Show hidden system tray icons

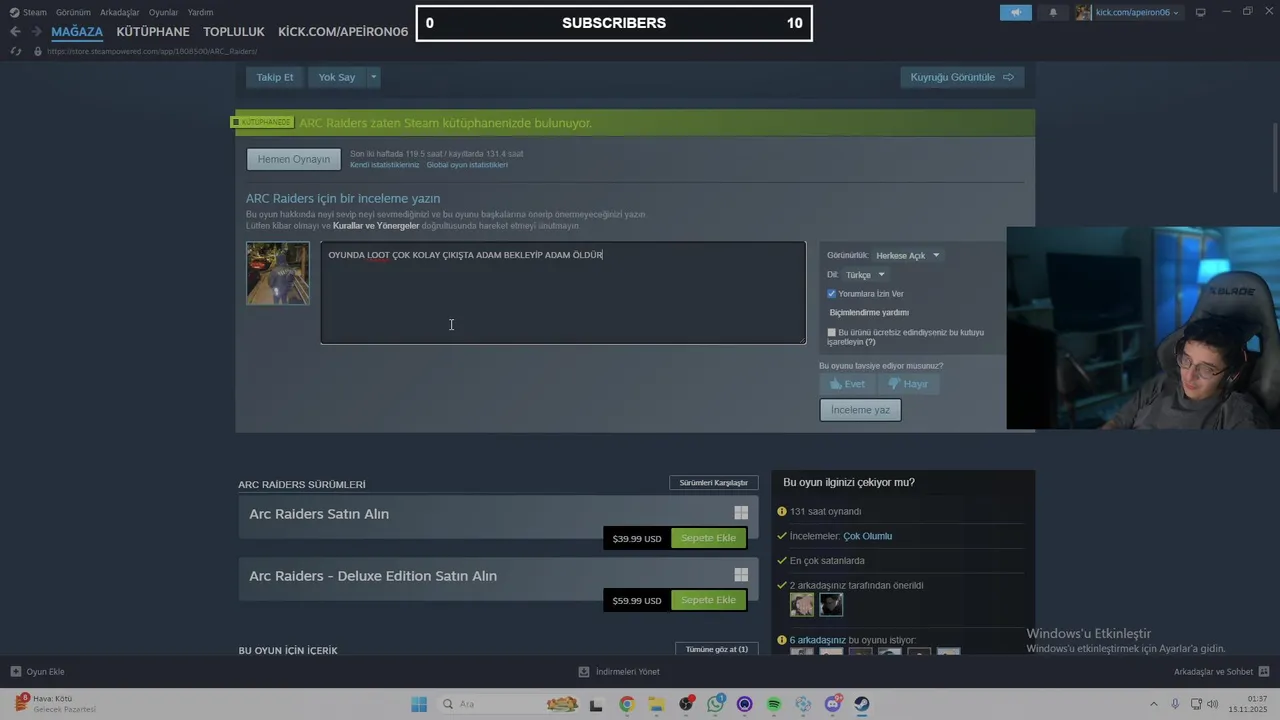click(x=1153, y=704)
